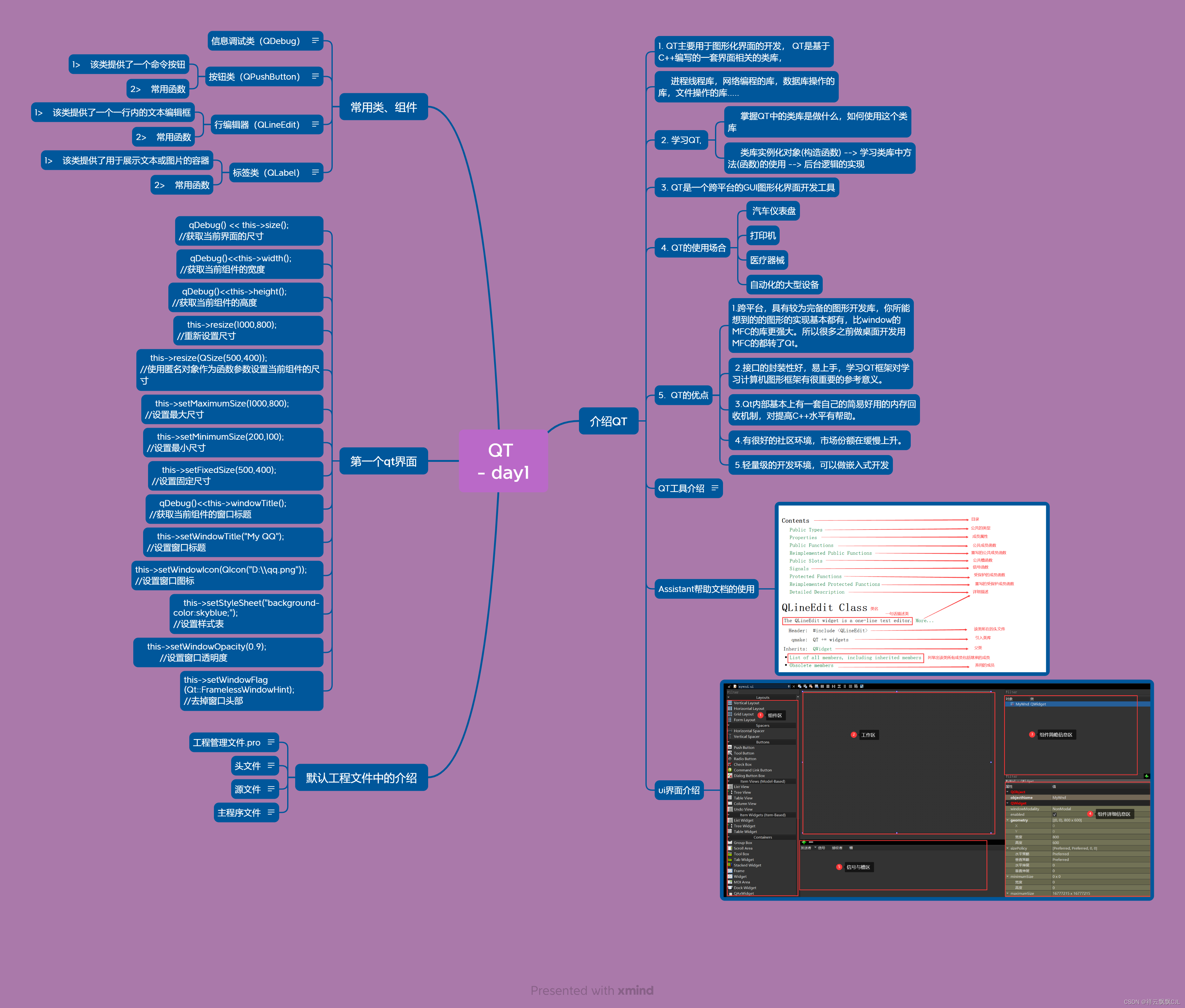Select the 介绍QT main branch
Screen dimensions: 1185x1008
click(x=608, y=421)
